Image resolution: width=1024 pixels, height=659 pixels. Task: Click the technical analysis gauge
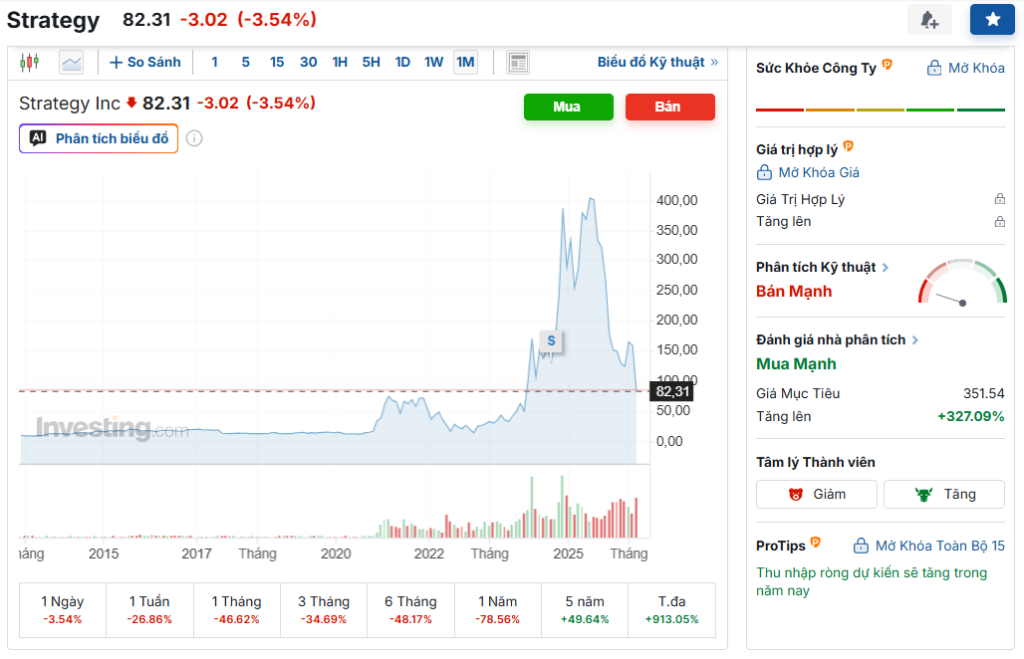point(962,282)
